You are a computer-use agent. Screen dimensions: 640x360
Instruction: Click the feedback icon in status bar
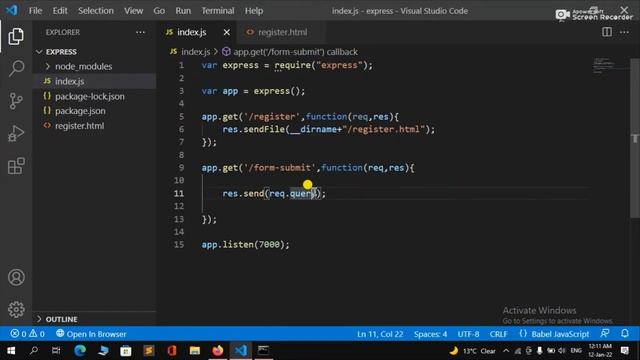click(605, 333)
